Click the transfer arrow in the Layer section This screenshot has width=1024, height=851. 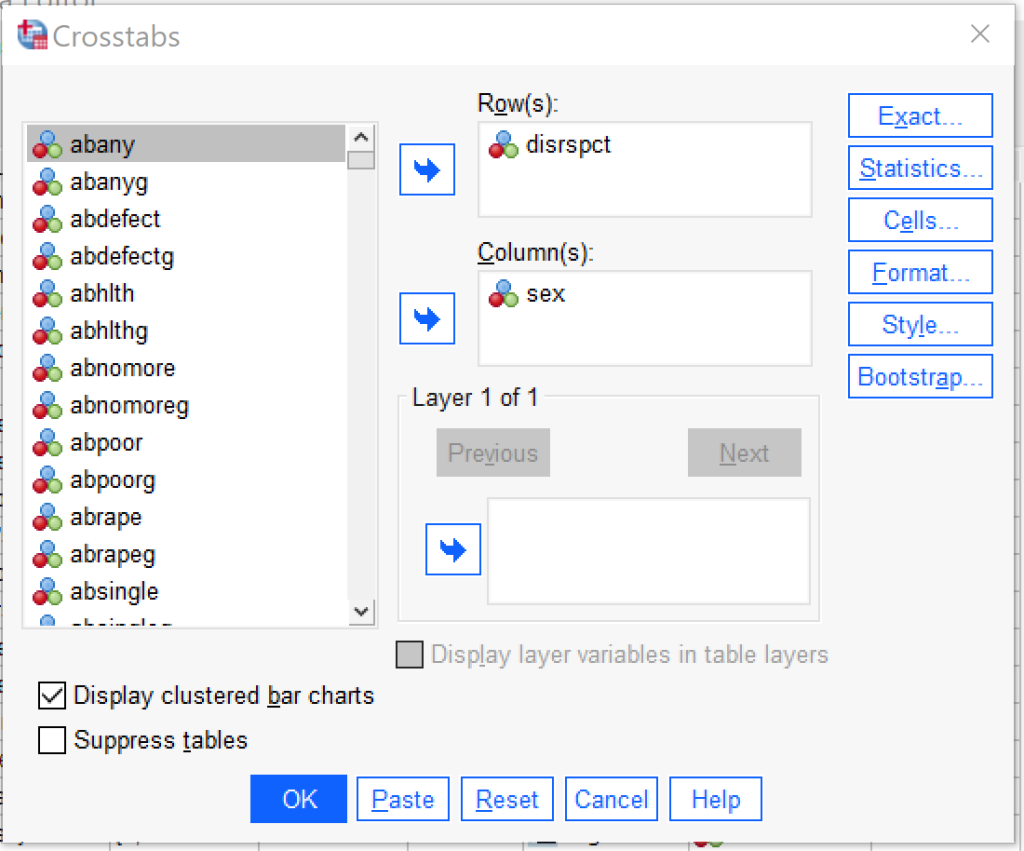(x=453, y=548)
